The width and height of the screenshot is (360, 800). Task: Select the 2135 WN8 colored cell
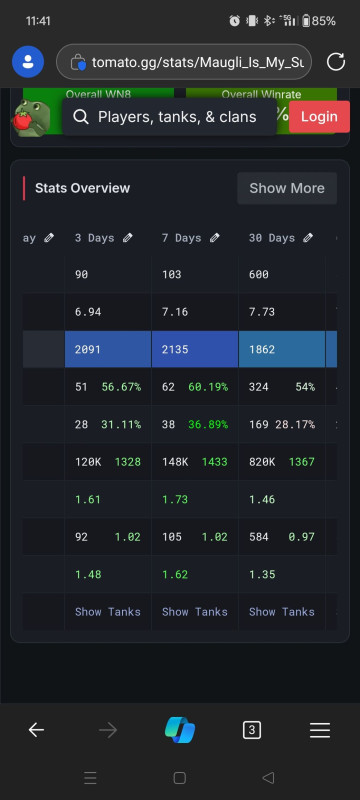195,349
